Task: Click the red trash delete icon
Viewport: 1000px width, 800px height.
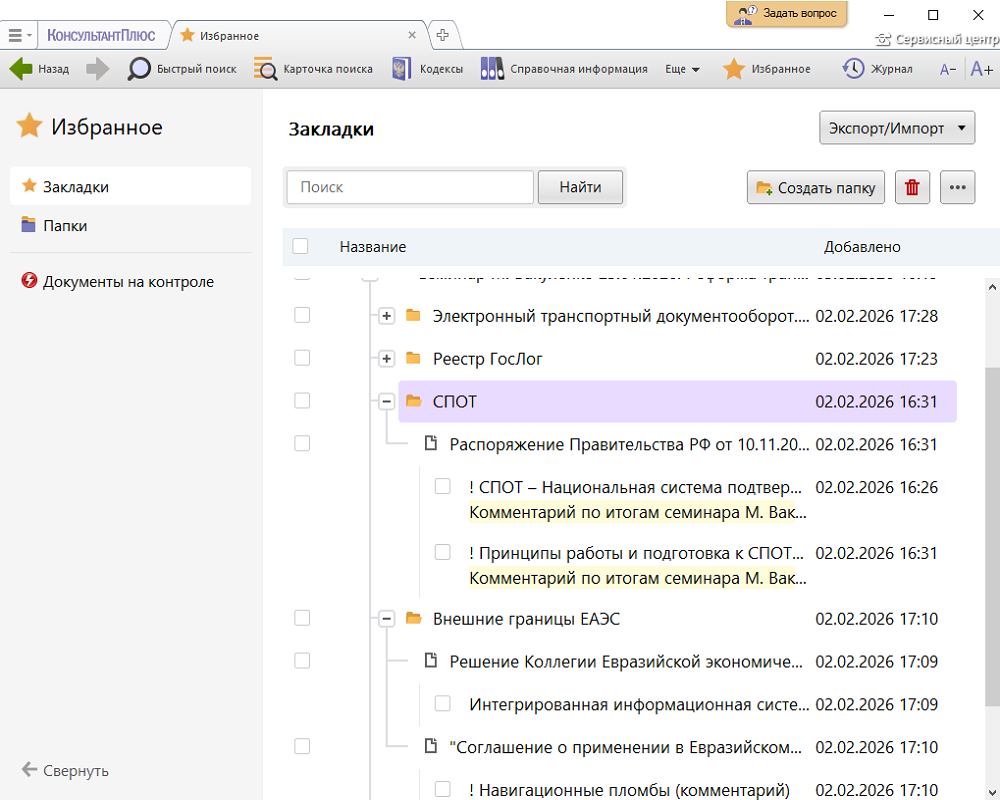Action: pos(912,187)
